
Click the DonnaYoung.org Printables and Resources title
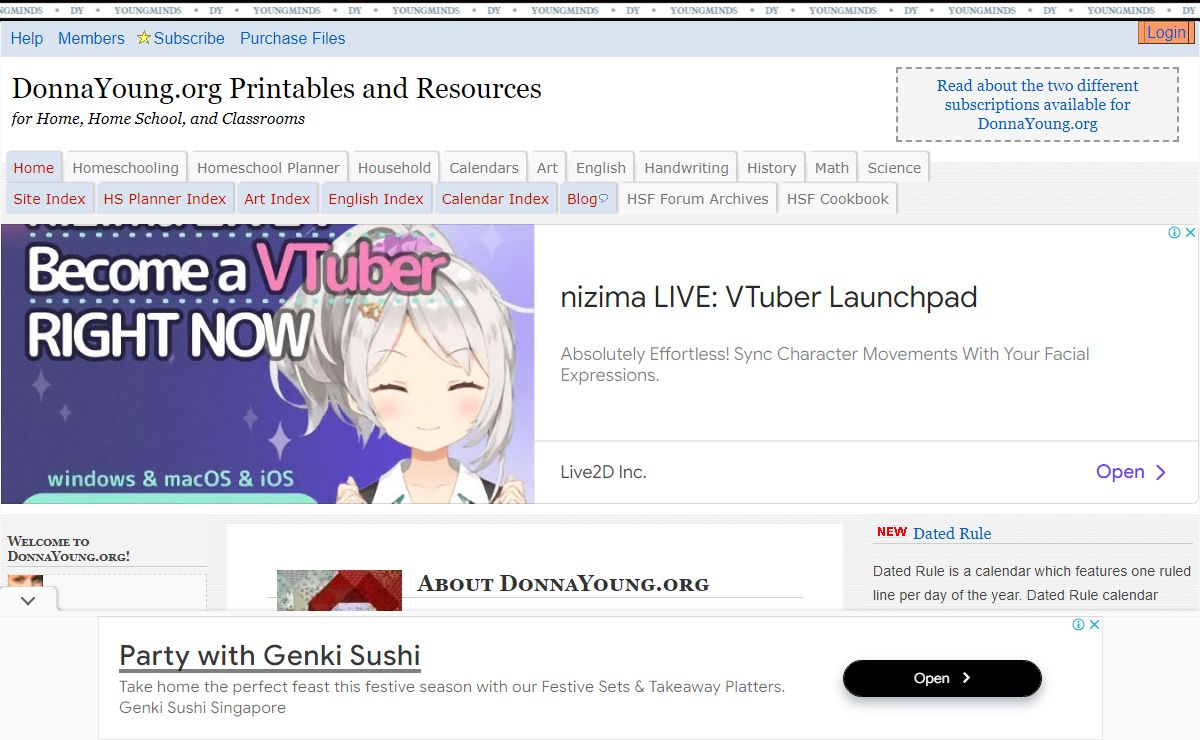coord(277,89)
